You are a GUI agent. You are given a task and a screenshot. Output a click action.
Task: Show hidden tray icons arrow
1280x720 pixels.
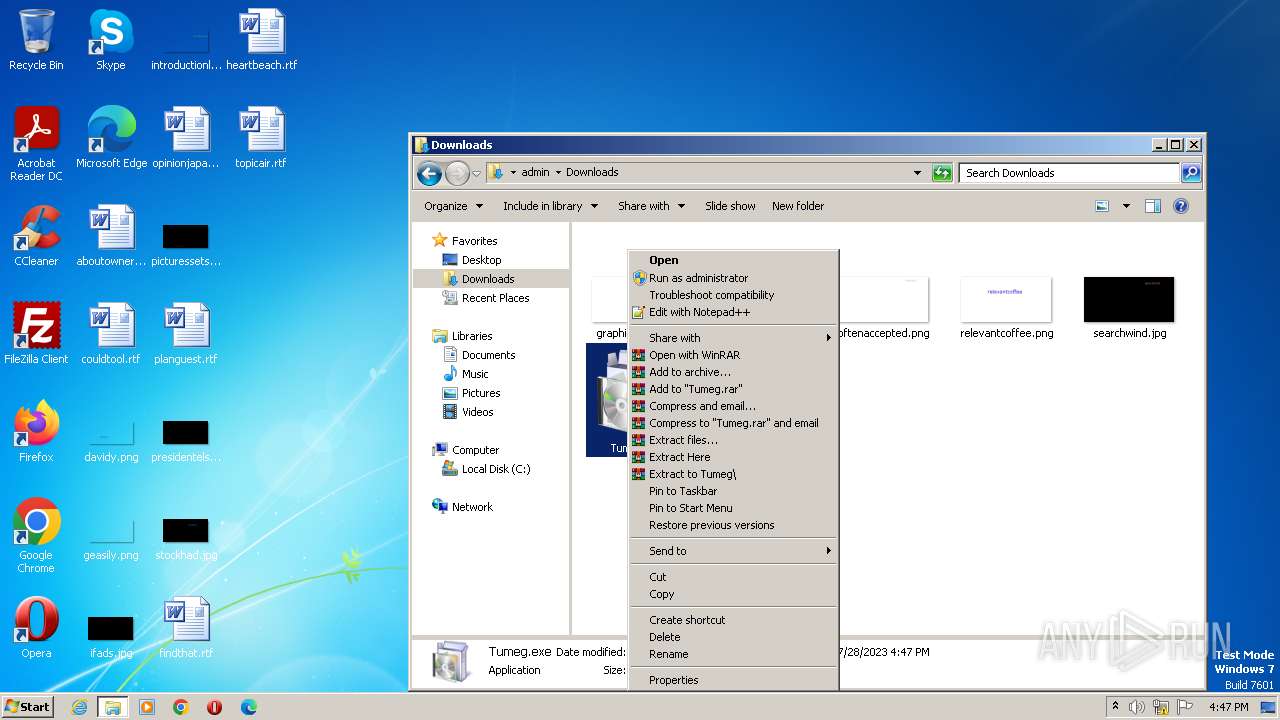[x=1115, y=707]
